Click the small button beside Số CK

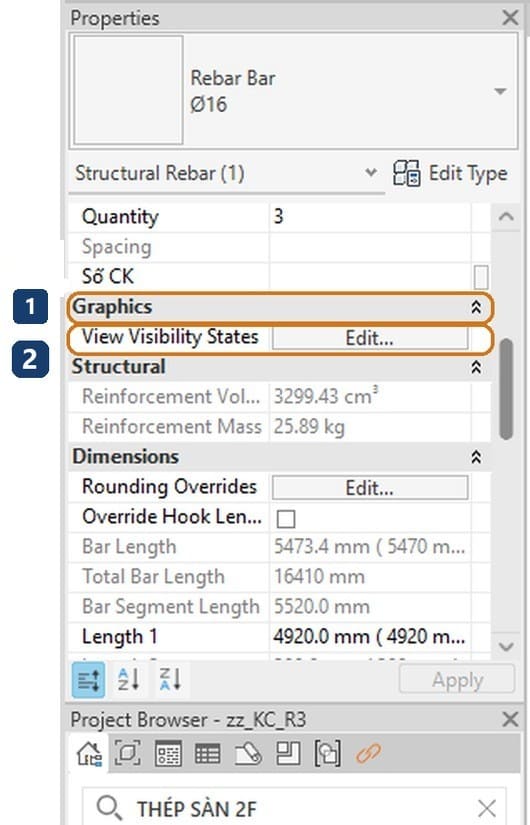point(481,277)
